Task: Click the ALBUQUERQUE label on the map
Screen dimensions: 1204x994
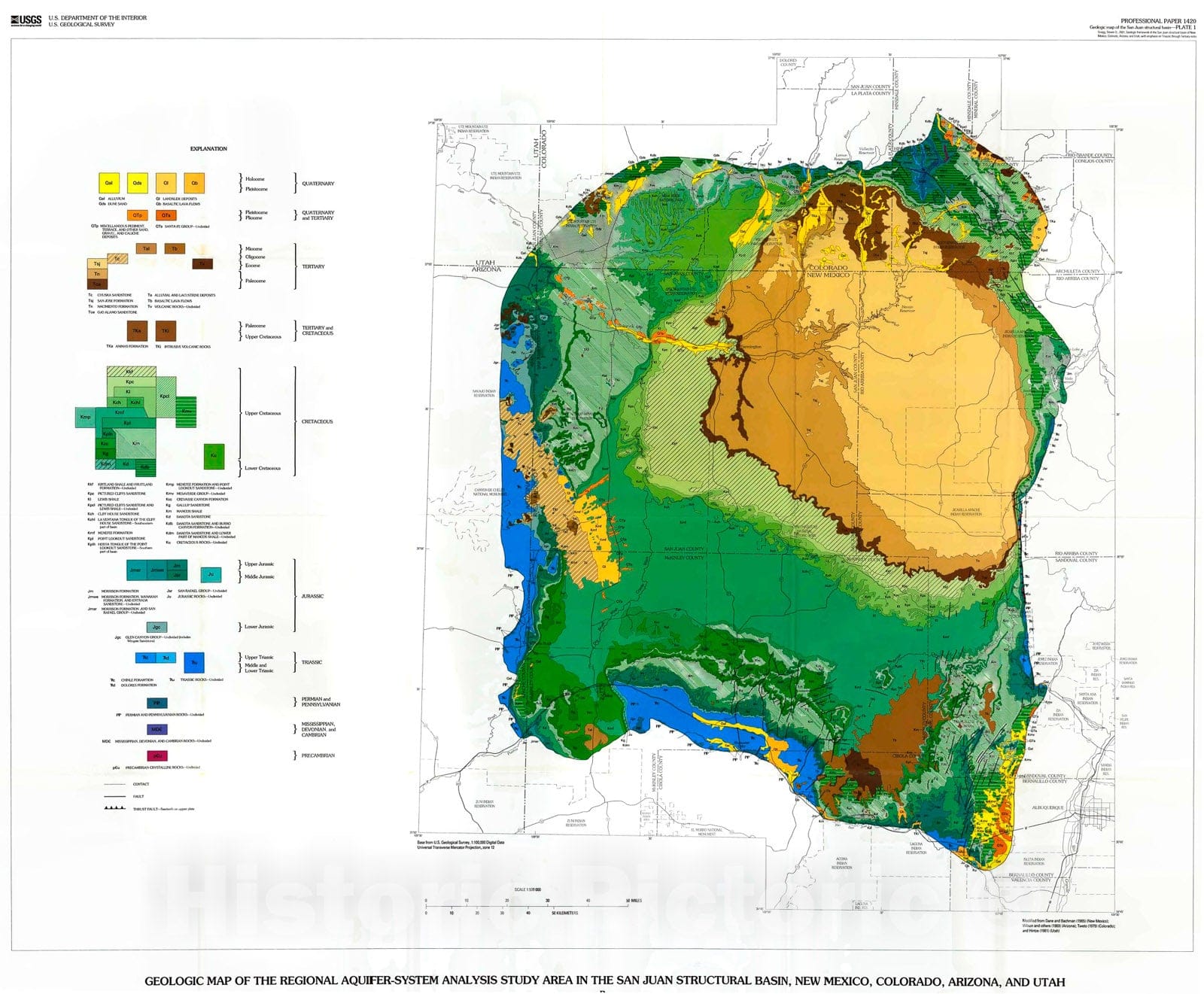Action: [x=1048, y=807]
